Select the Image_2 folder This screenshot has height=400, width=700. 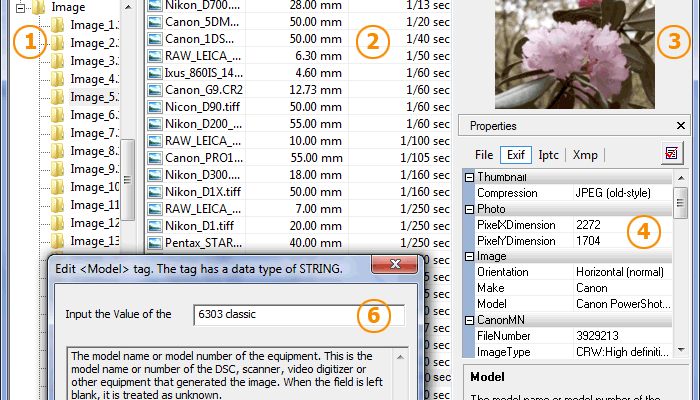click(94, 43)
